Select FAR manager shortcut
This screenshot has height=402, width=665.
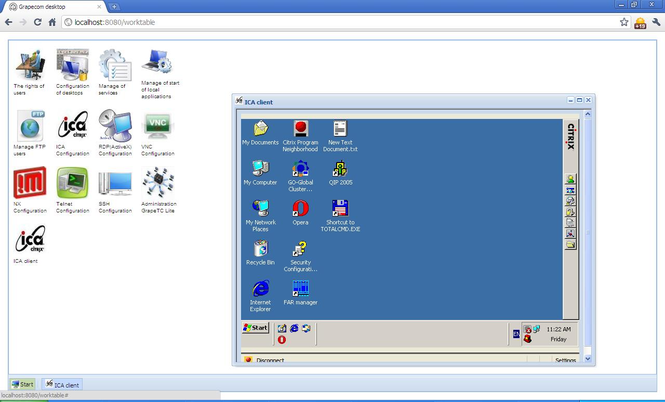point(300,288)
